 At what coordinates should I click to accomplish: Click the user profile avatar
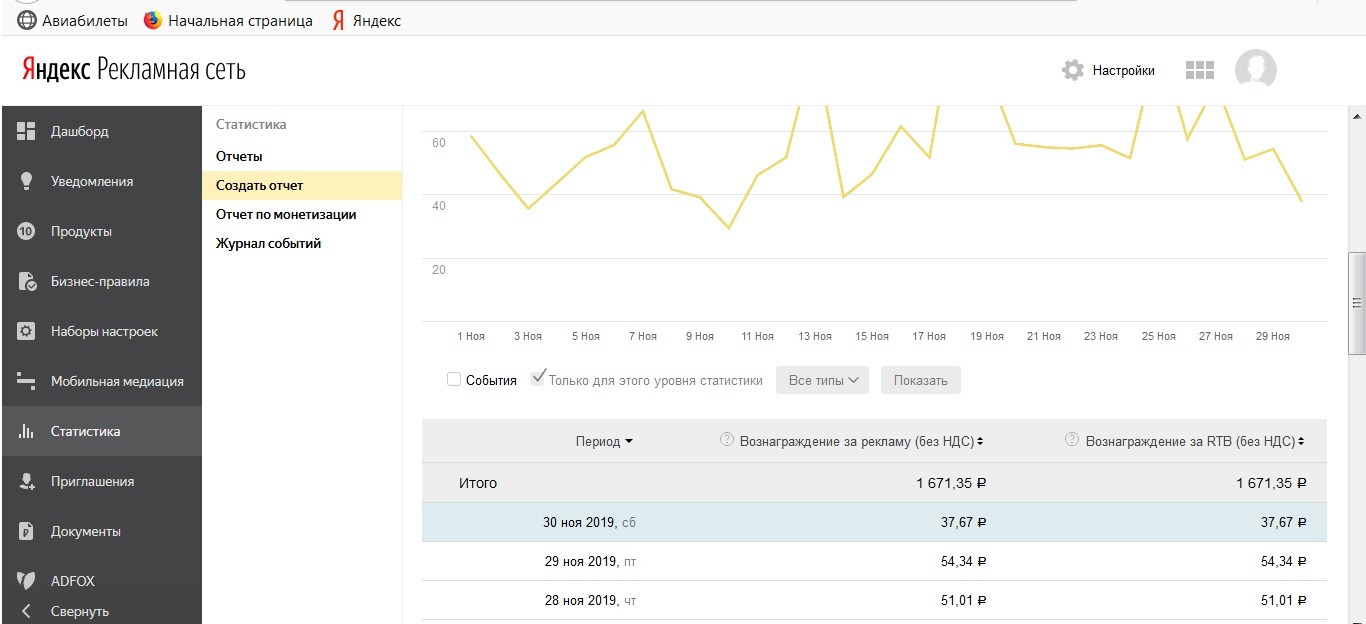[x=1255, y=70]
